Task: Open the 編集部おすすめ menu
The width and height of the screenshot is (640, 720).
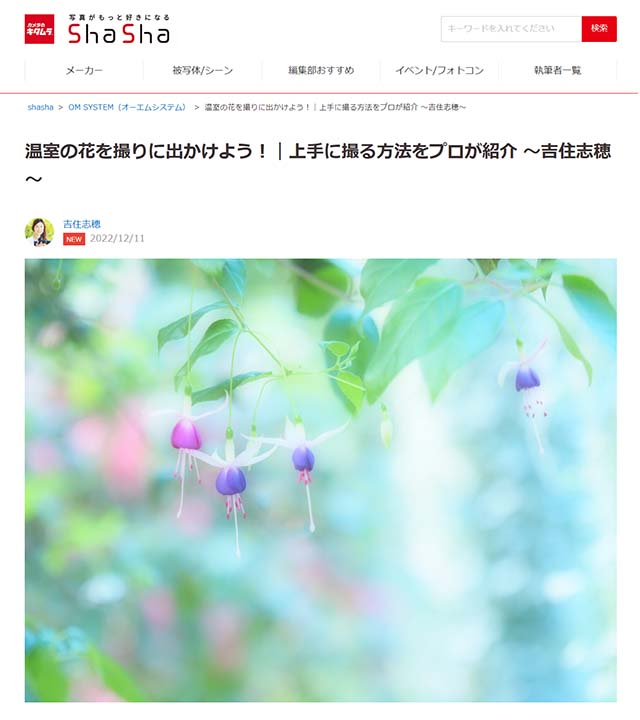Action: tap(321, 70)
